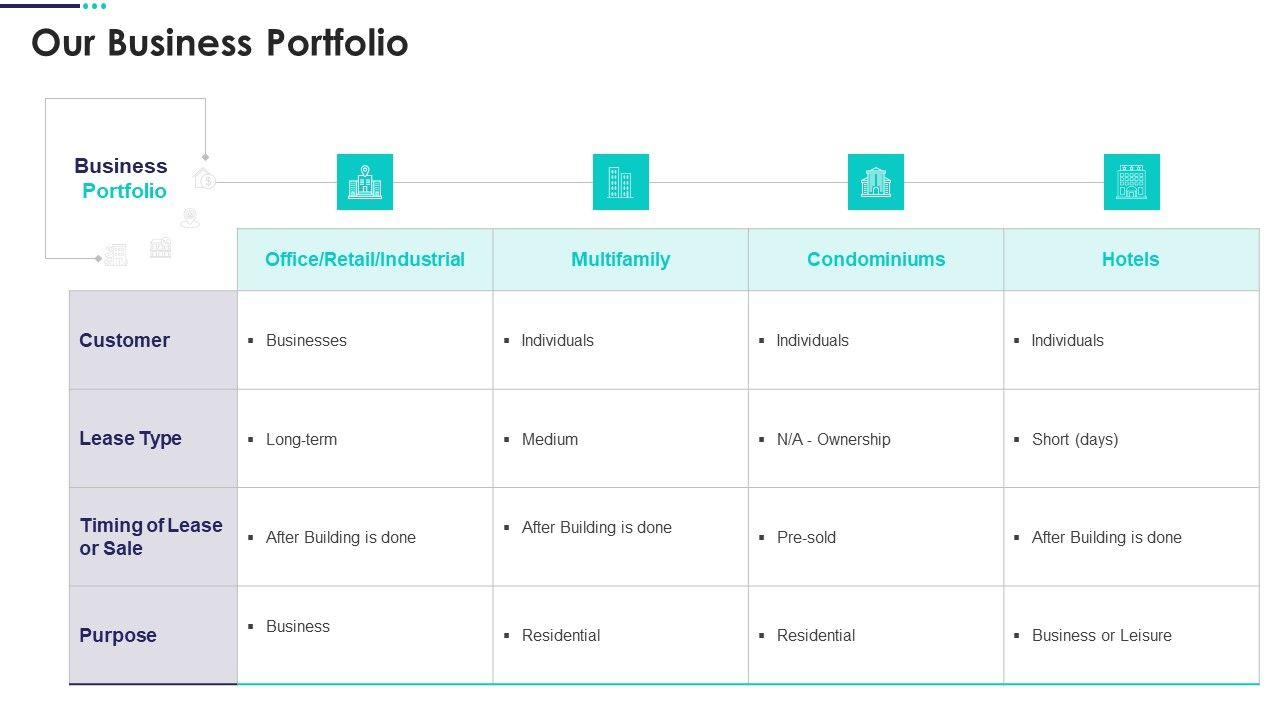1280x720 pixels.
Task: Click the faint house with dollar icon
Action: [204, 179]
